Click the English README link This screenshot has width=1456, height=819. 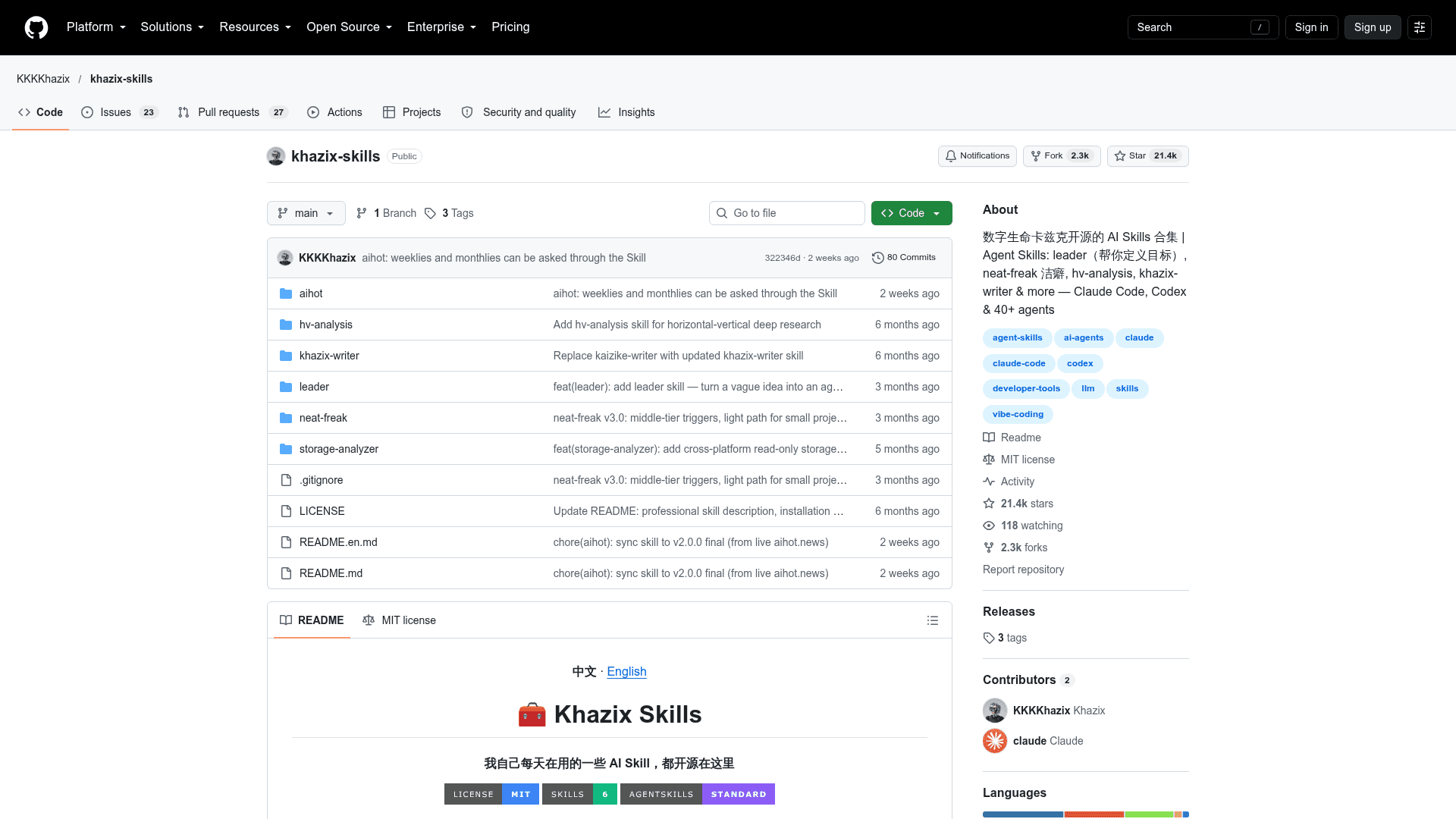626,672
